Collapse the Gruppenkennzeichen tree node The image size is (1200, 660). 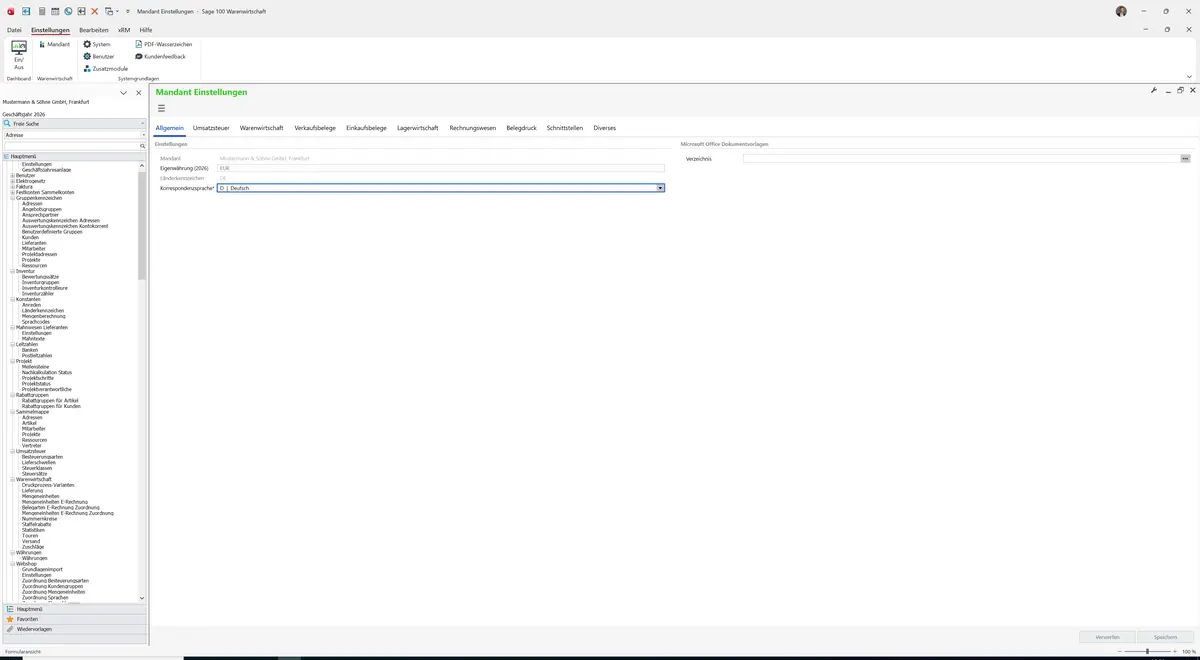[13, 198]
